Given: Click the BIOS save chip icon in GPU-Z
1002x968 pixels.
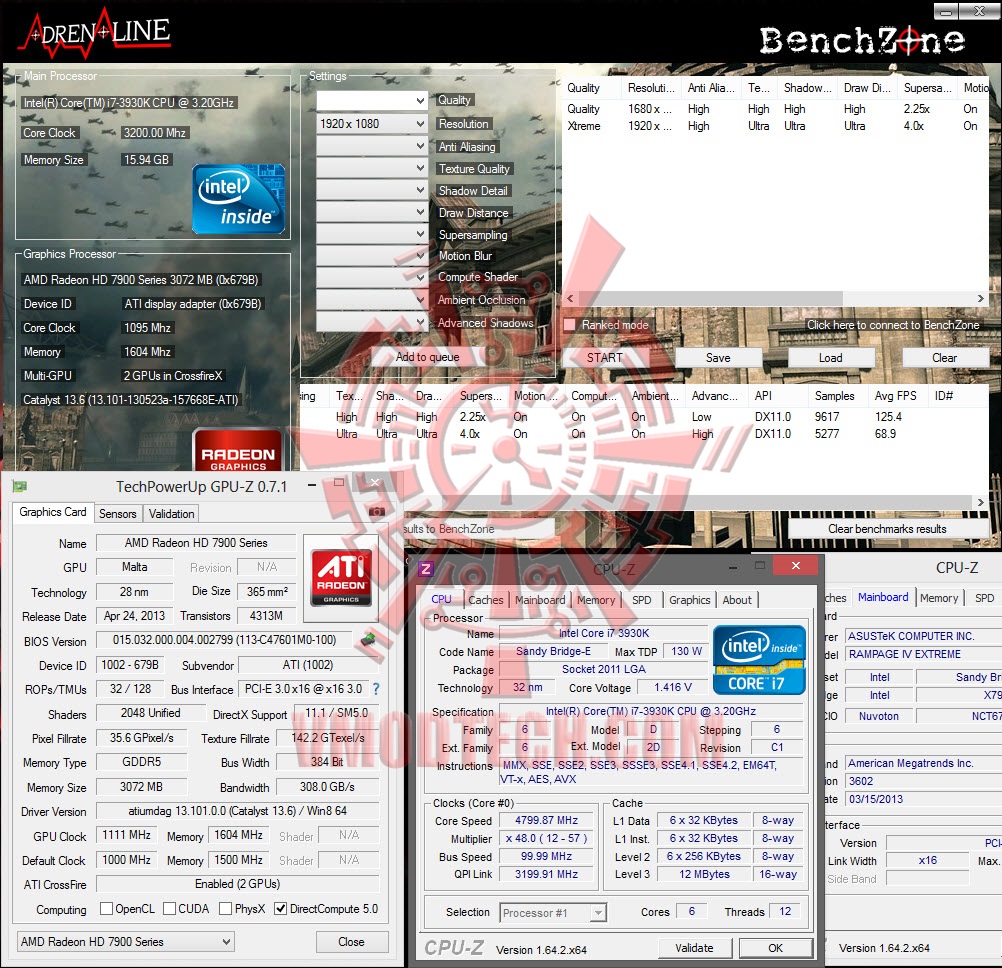Looking at the screenshot, I should coord(368,639).
